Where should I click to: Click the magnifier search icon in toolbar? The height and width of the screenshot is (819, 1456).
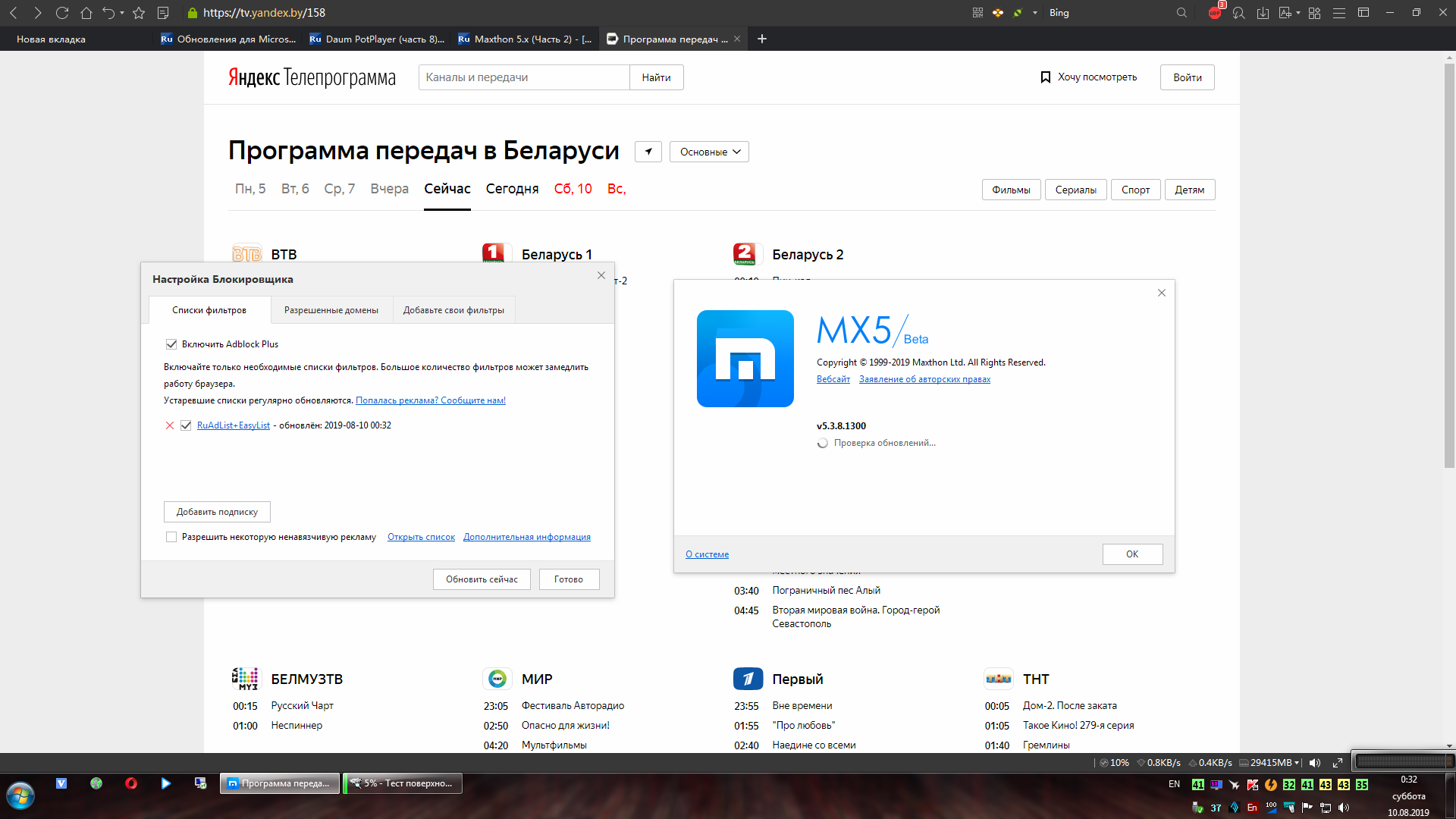coord(1181,13)
